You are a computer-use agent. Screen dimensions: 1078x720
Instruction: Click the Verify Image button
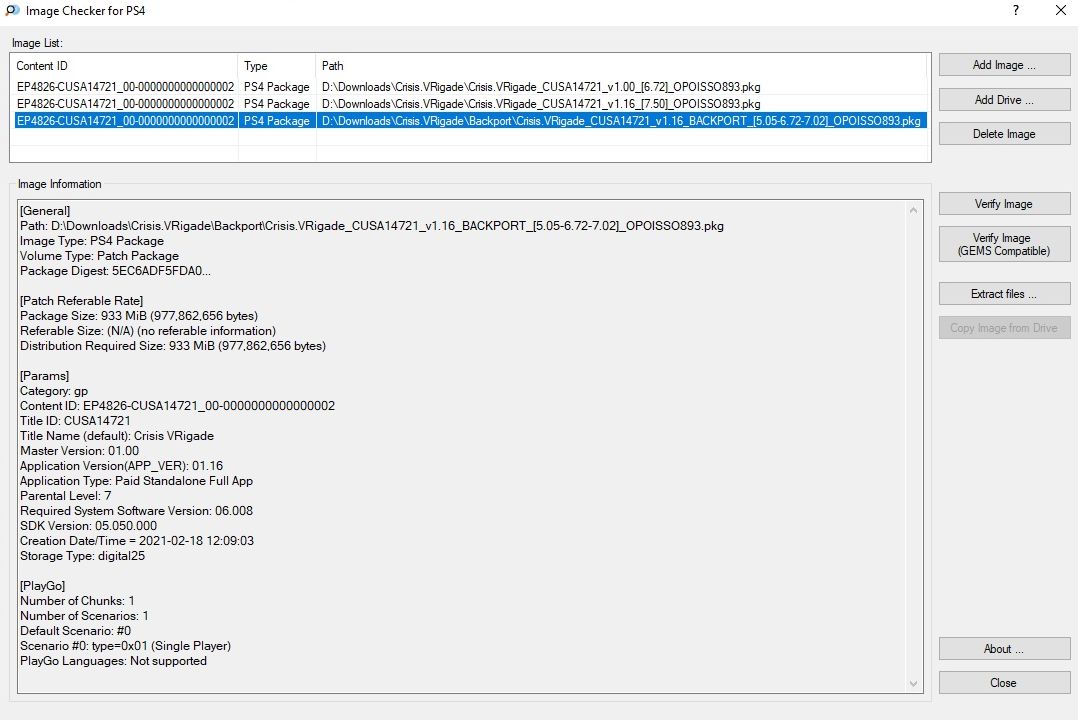point(1004,204)
